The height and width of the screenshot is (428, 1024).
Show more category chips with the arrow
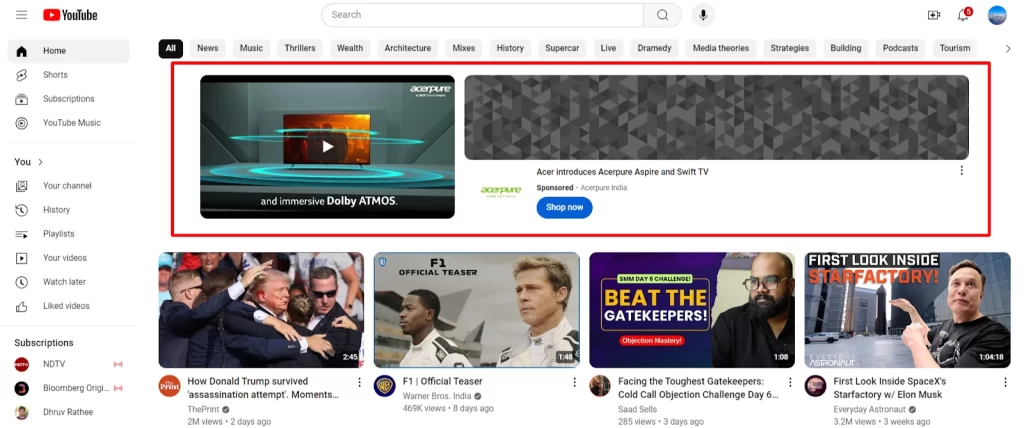click(1008, 48)
